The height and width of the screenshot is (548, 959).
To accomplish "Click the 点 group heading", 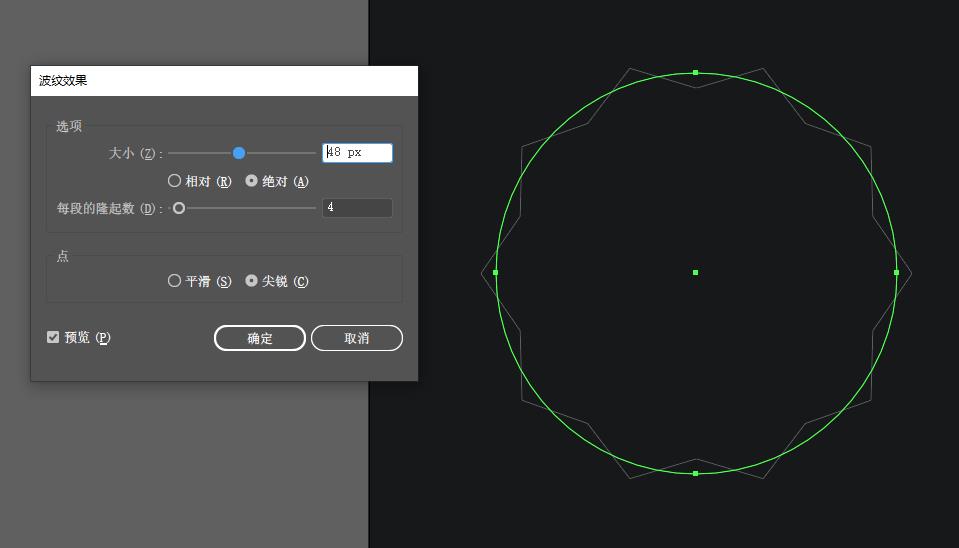I will 62,256.
